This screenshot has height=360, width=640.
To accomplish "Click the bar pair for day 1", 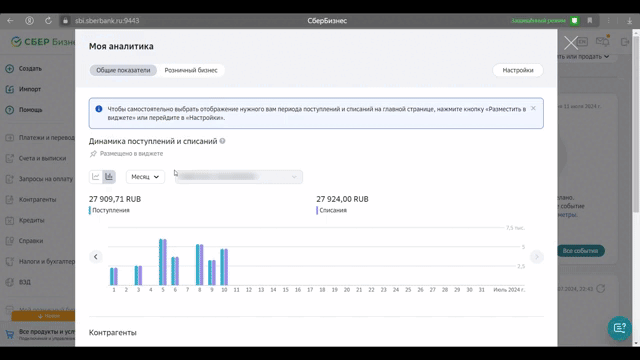I will click(x=114, y=276).
